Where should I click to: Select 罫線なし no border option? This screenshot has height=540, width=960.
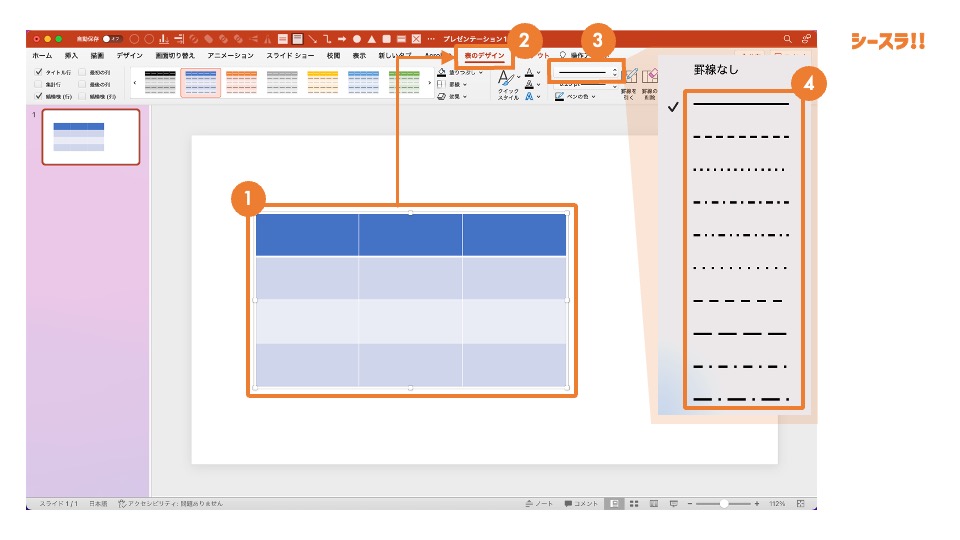pos(716,70)
